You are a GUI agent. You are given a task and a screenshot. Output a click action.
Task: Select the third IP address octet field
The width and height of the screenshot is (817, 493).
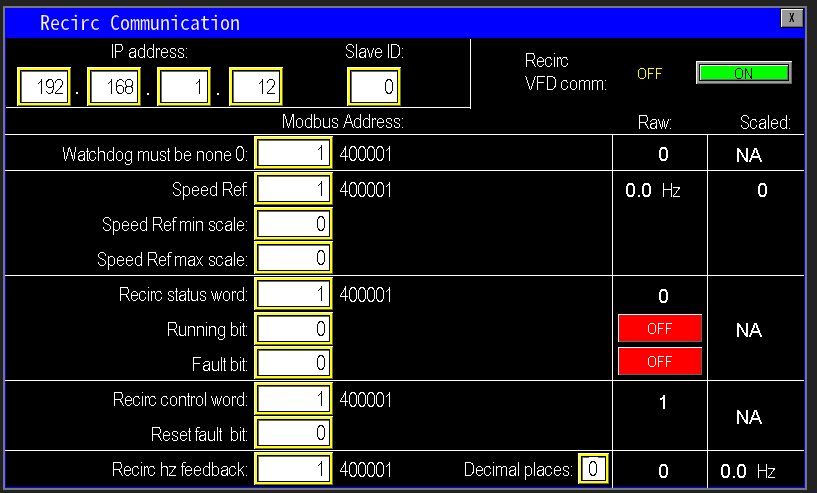(185, 87)
